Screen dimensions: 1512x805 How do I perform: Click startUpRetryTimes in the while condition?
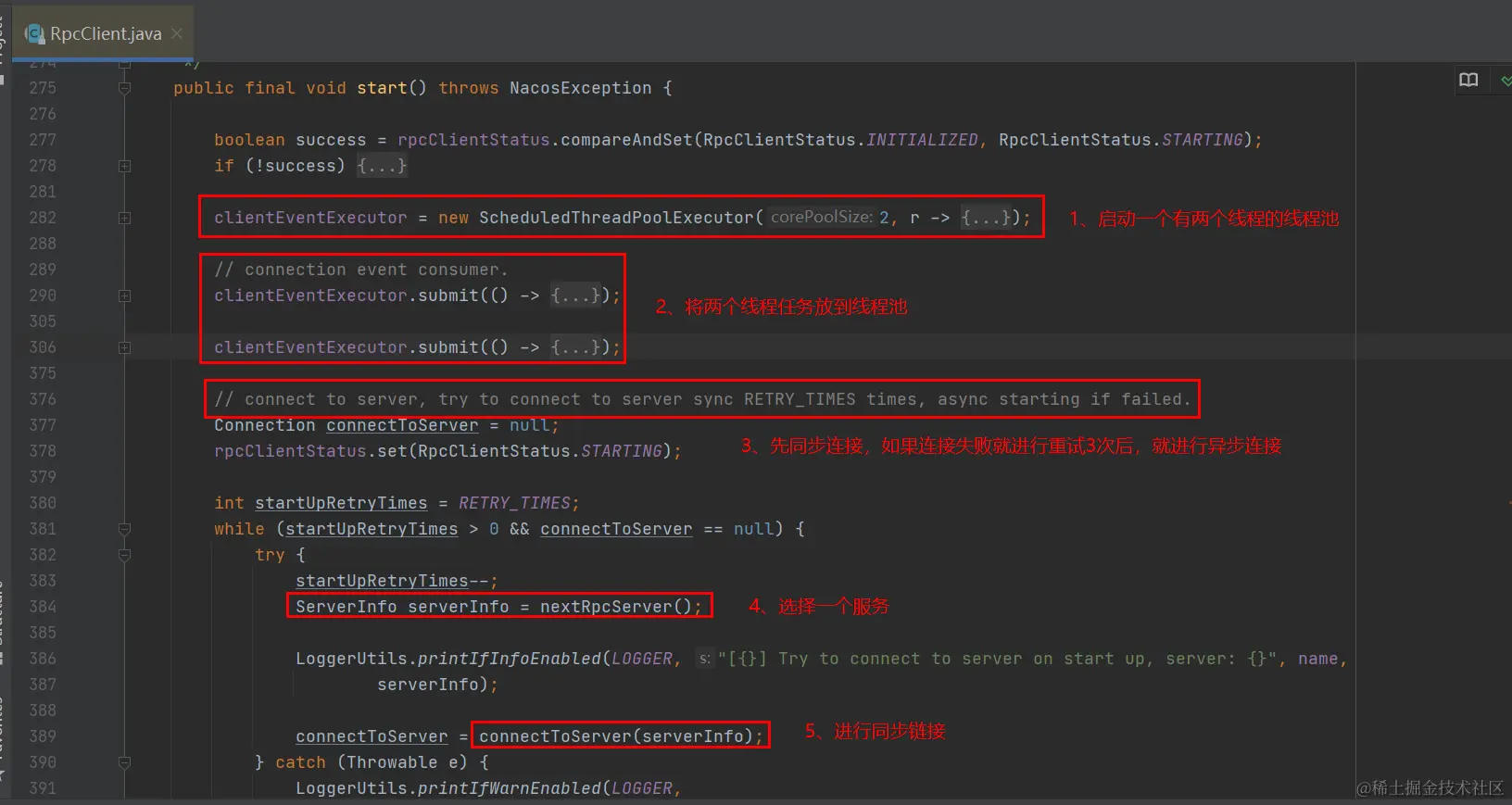[372, 529]
